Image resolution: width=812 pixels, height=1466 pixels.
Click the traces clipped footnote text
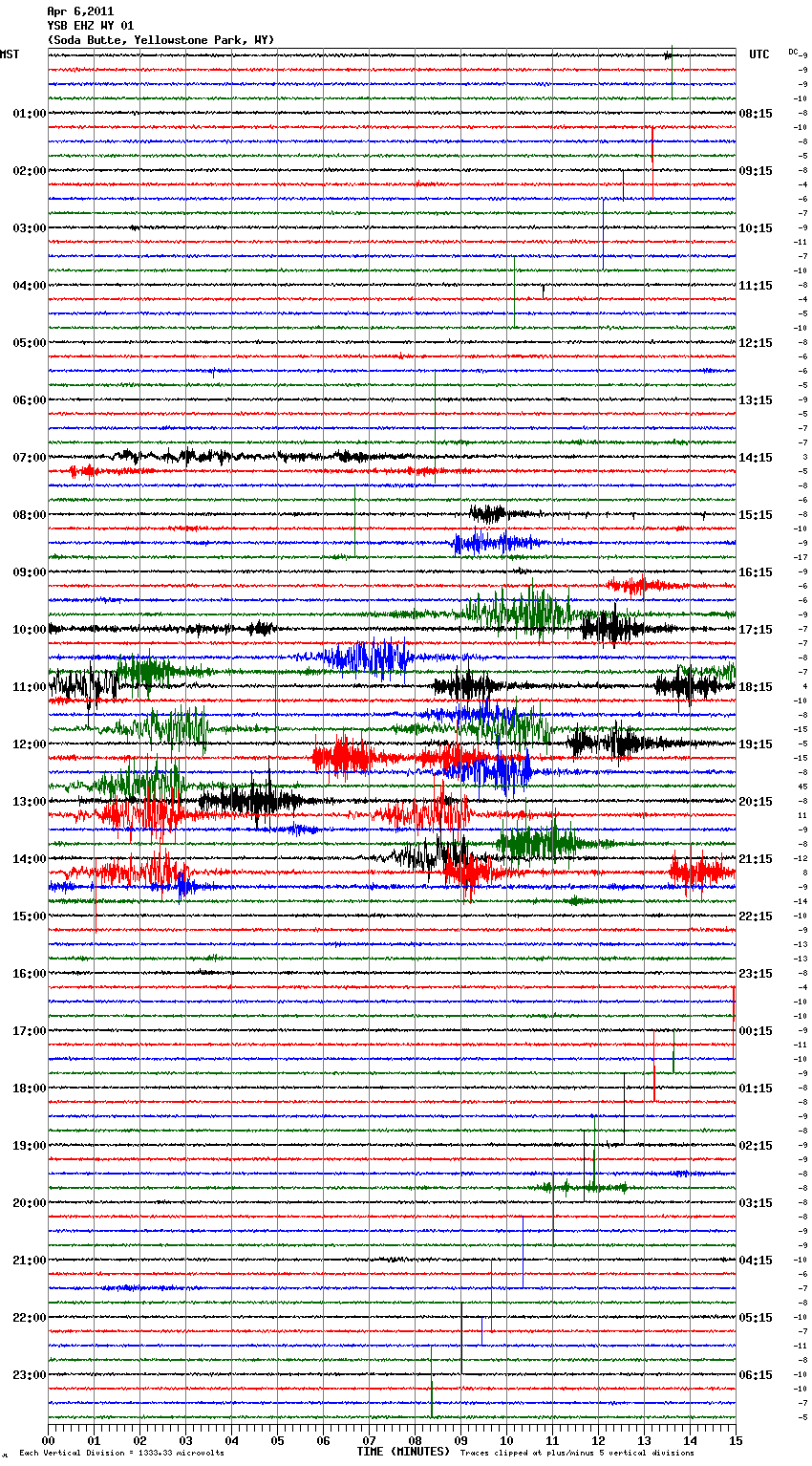coord(577,1454)
